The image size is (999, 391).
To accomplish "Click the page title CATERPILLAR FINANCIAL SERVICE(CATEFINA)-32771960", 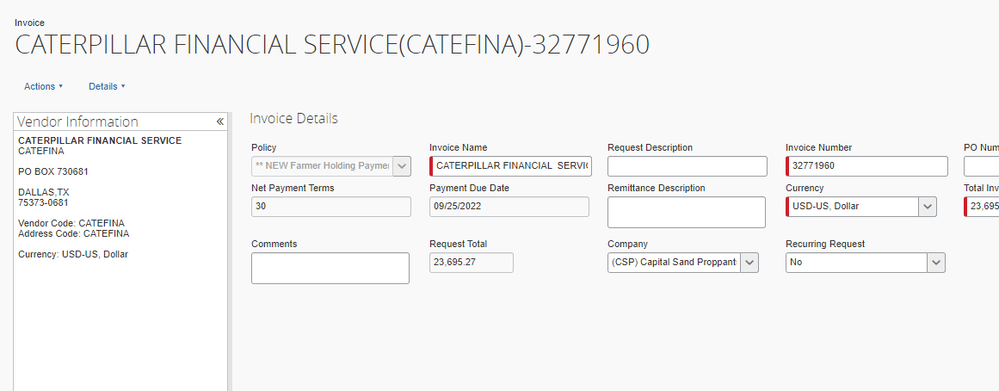I will tap(332, 45).
